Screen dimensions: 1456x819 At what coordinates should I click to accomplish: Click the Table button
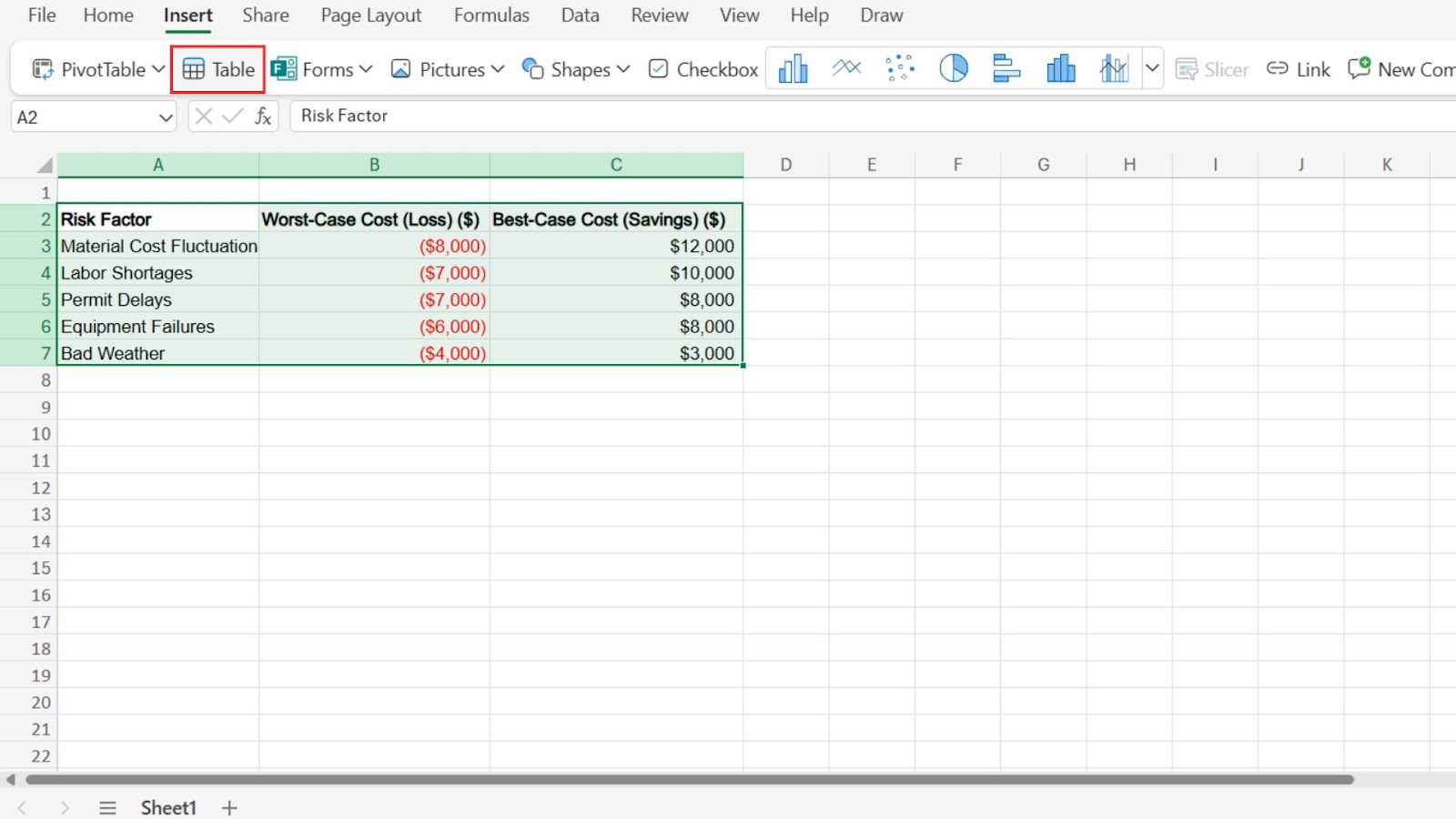pos(218,70)
